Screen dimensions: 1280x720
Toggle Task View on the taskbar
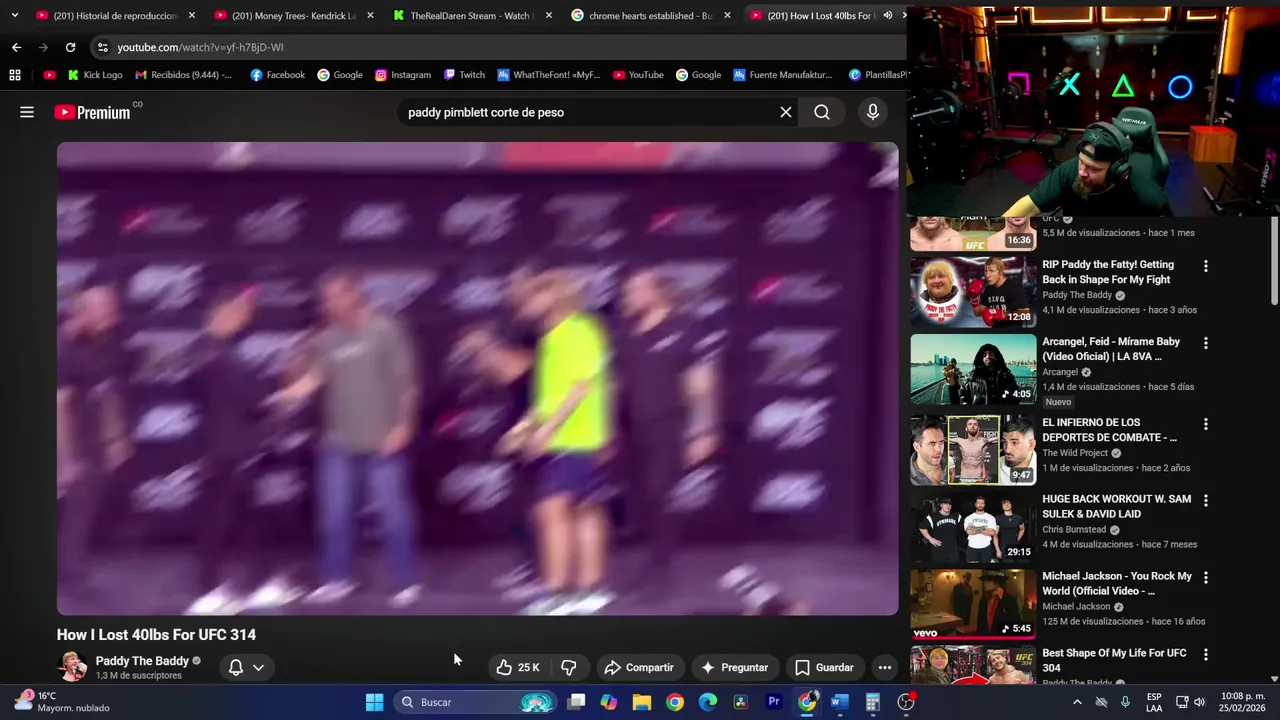[576, 702]
